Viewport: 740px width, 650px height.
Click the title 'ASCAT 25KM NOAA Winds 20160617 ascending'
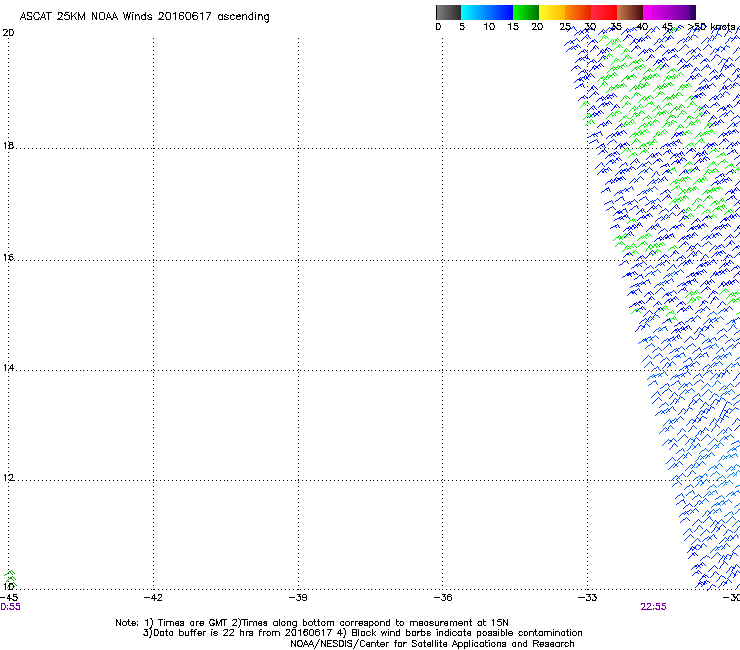(144, 16)
